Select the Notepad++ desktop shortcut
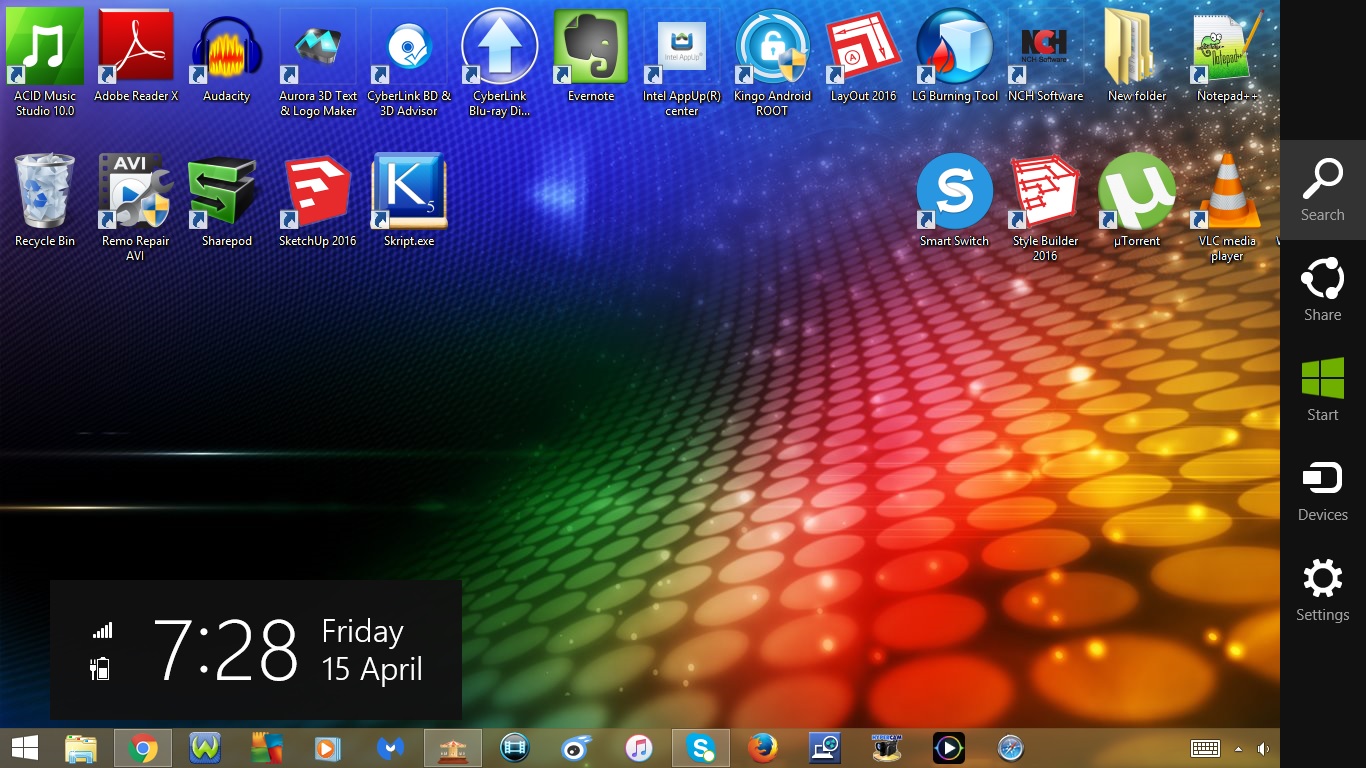The width and height of the screenshot is (1366, 768). (x=1228, y=56)
